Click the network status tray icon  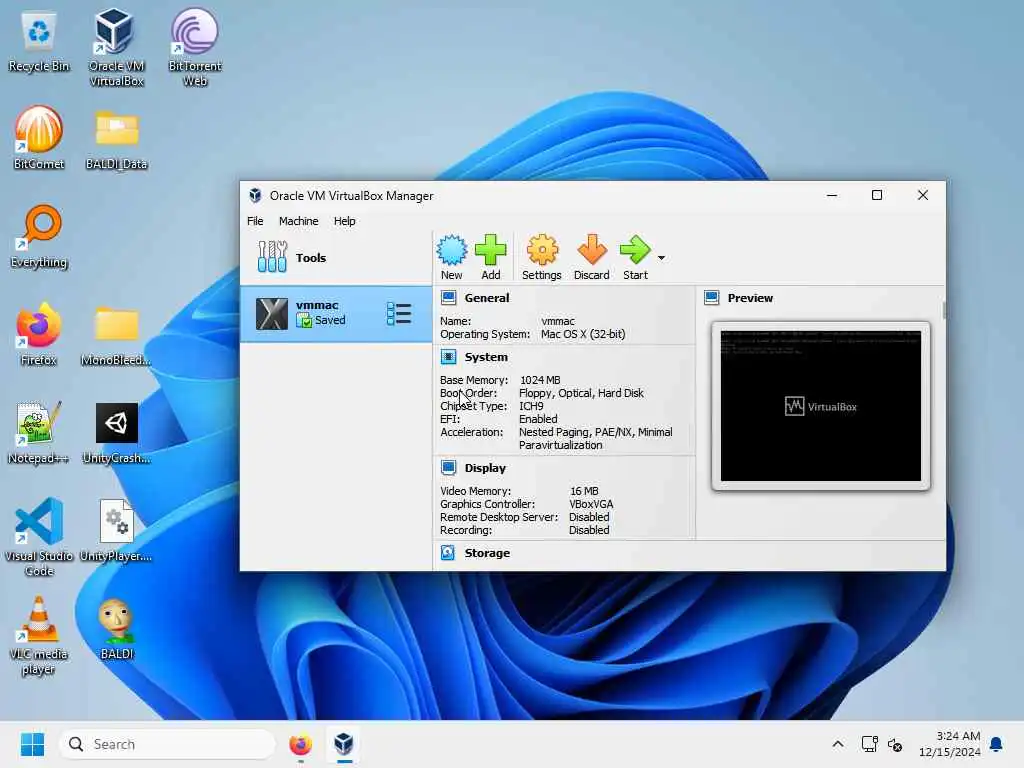coord(869,744)
